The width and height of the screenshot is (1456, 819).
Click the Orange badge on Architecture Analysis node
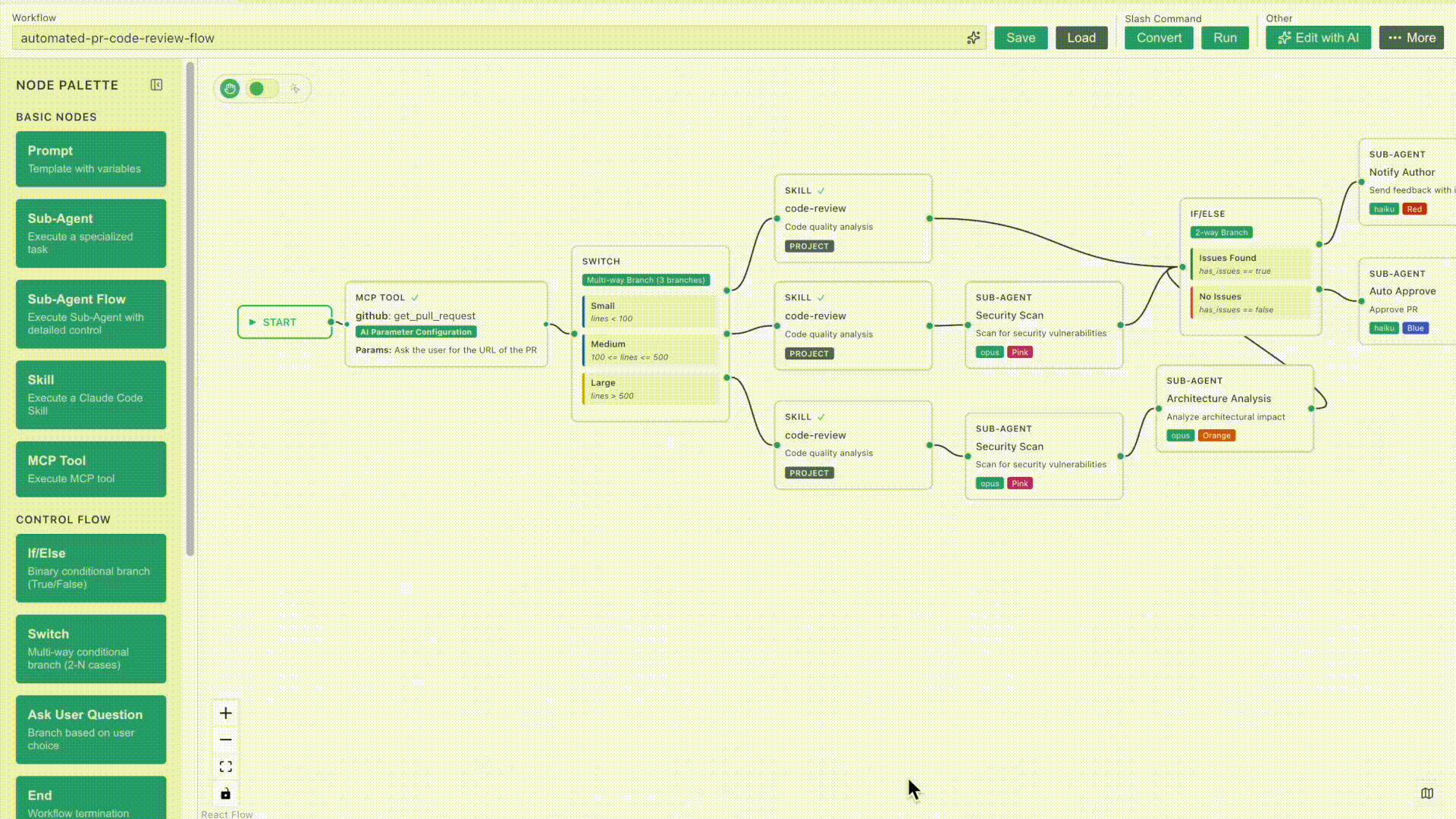click(x=1216, y=435)
